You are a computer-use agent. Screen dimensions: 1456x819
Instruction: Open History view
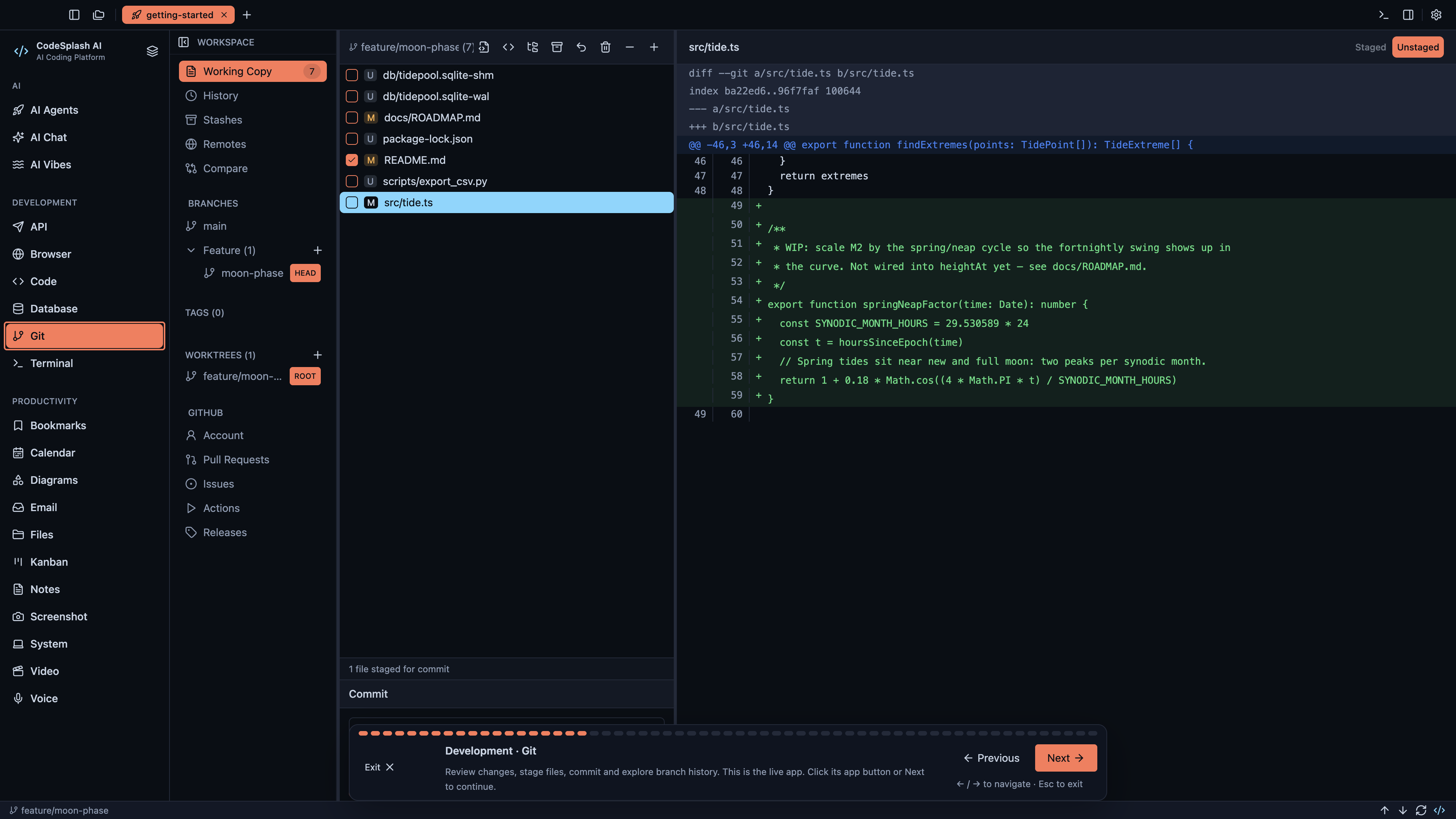click(253, 96)
